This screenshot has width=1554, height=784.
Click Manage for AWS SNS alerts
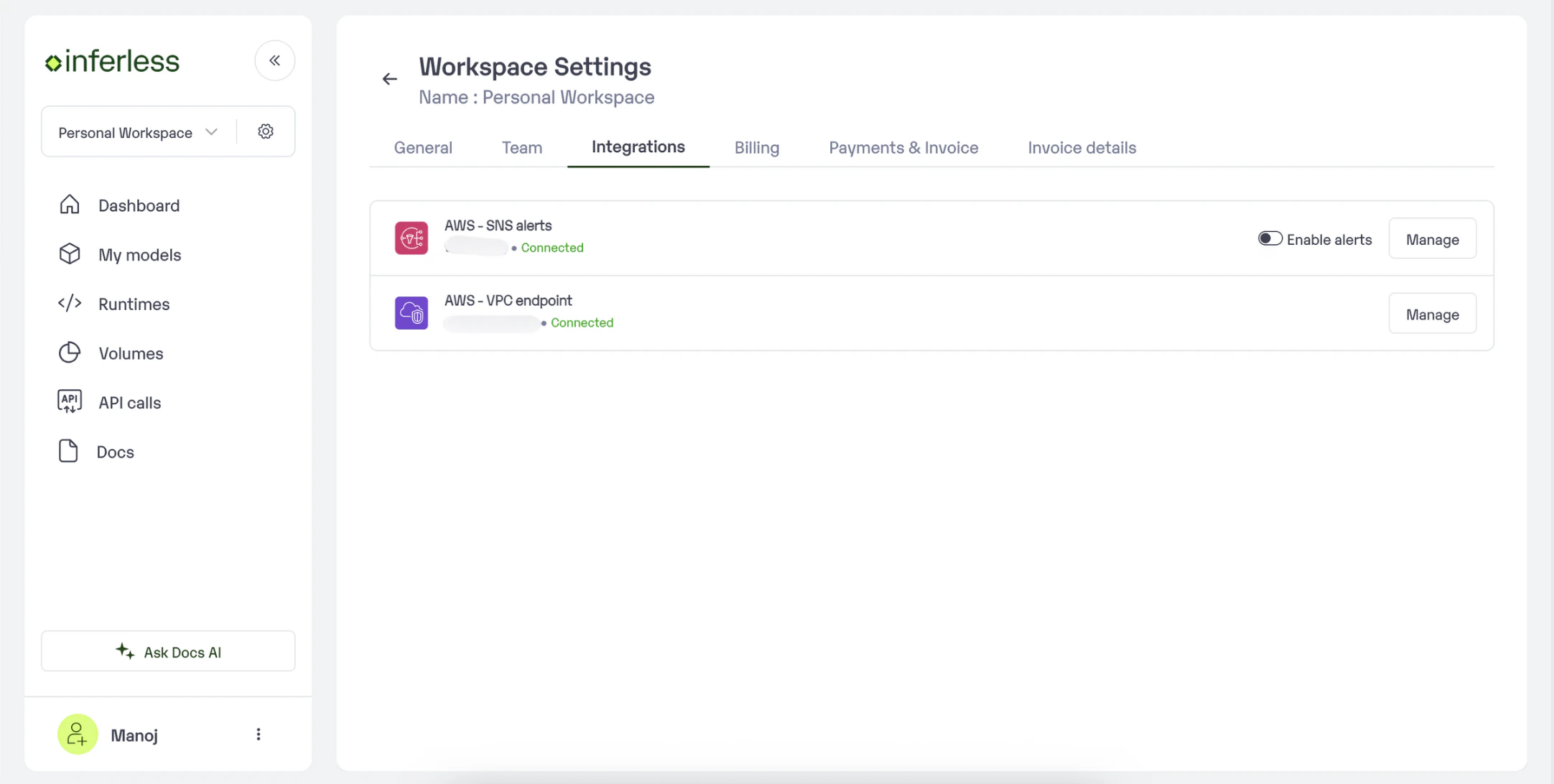1432,239
